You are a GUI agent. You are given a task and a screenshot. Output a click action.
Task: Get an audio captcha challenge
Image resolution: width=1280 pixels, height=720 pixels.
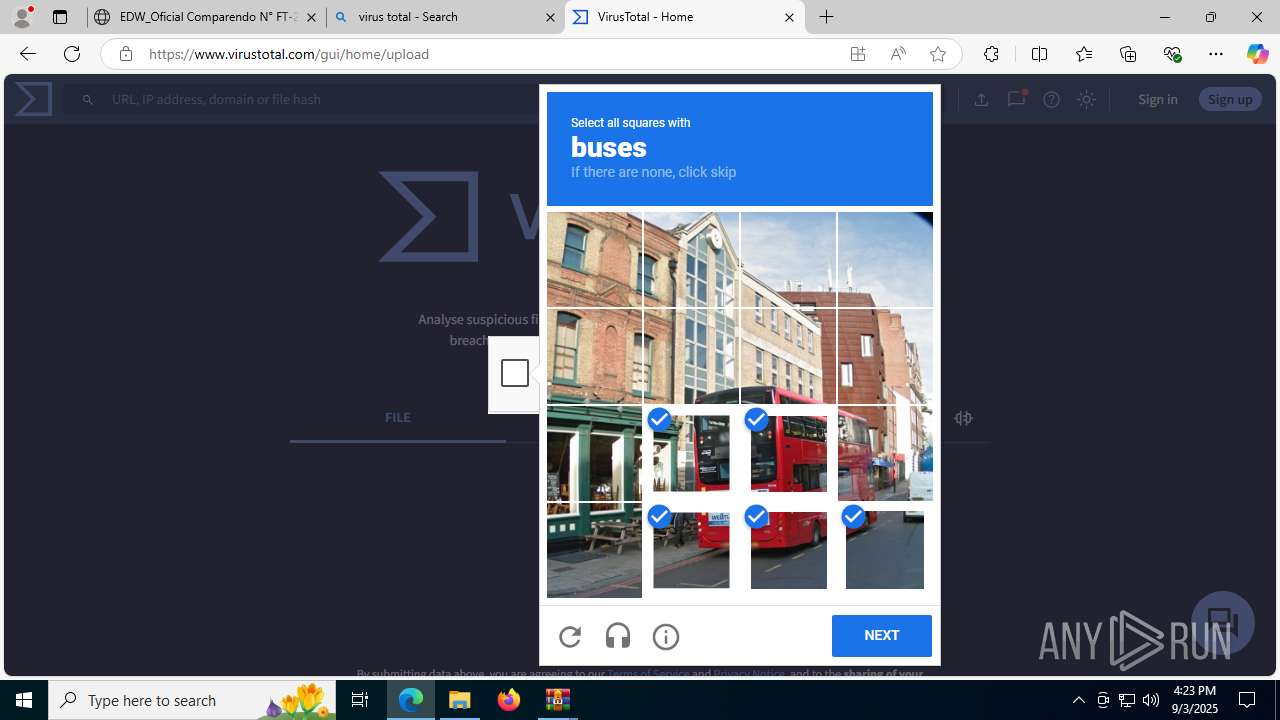pyautogui.click(x=618, y=636)
